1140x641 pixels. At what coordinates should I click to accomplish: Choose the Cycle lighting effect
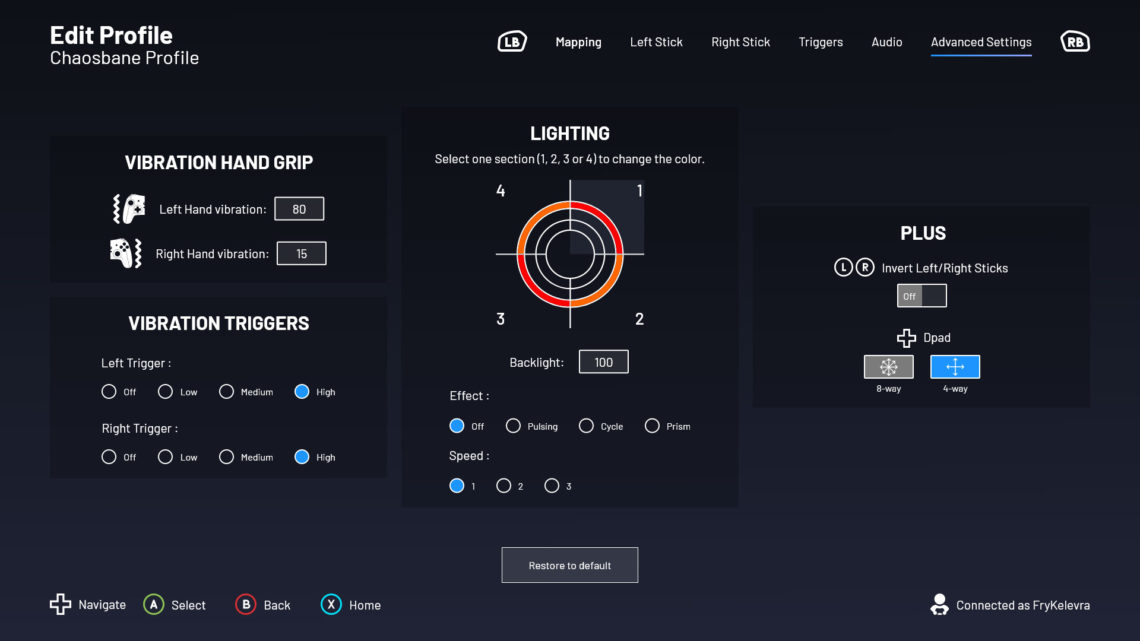pos(586,426)
